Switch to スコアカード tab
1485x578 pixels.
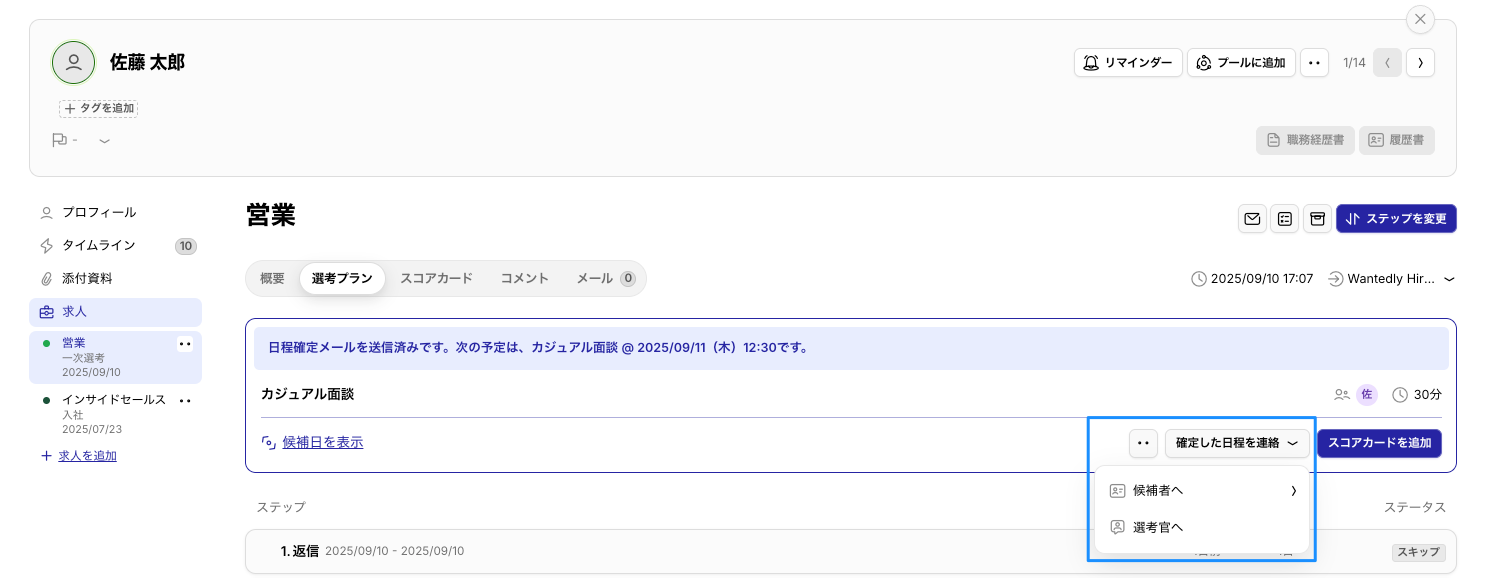point(436,279)
